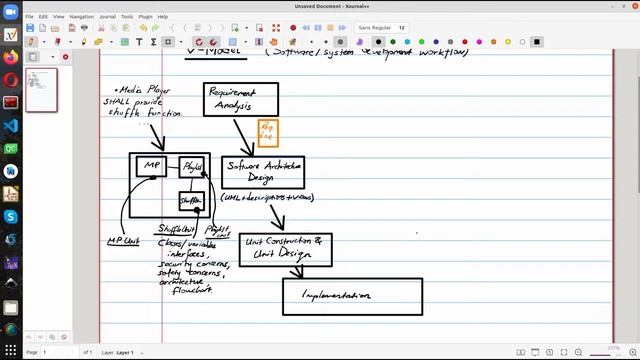The width and height of the screenshot is (640, 360).
Task: Select page 1 thumbnail in sidebar
Action: (42, 90)
